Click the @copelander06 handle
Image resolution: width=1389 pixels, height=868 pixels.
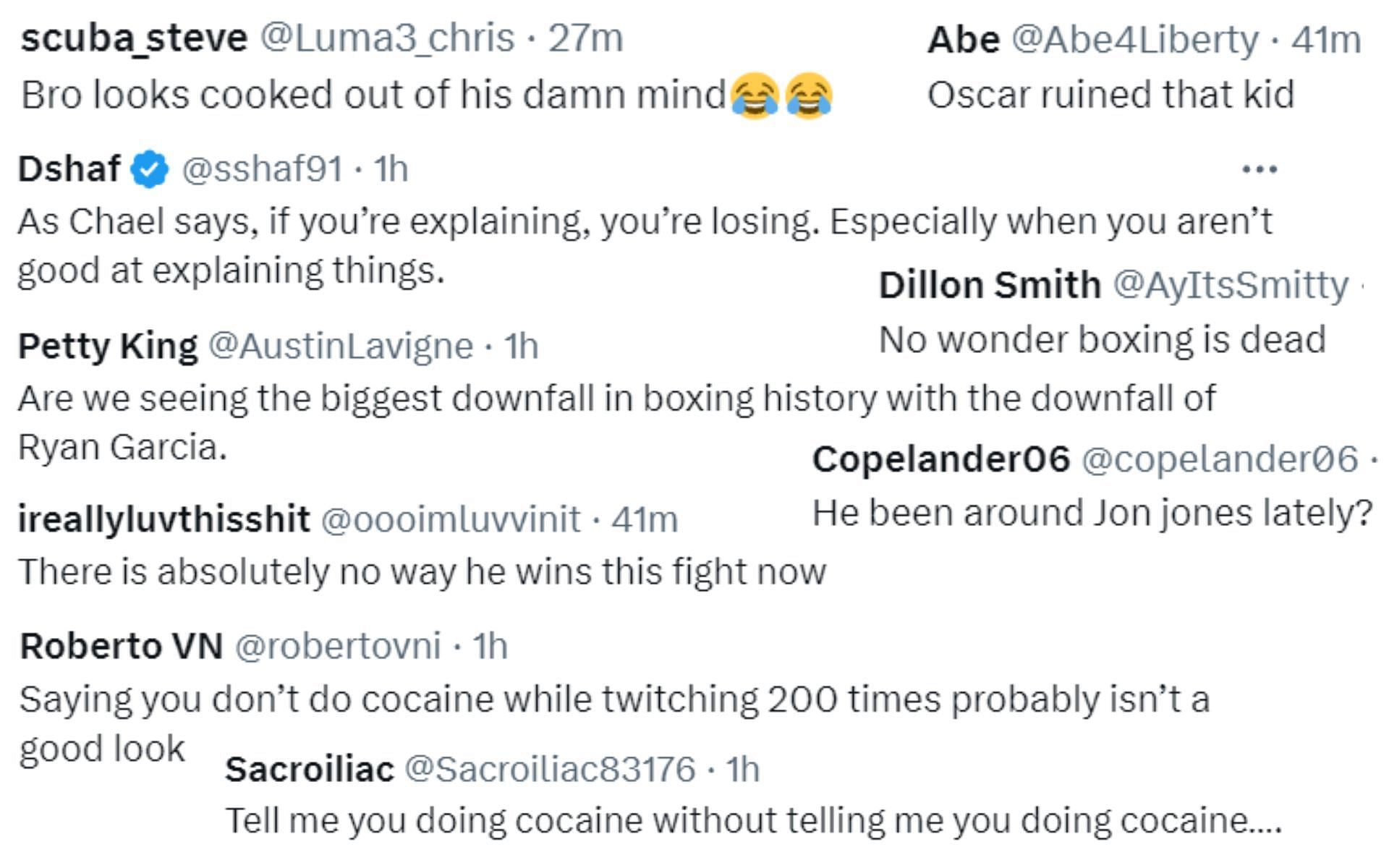click(x=1220, y=460)
